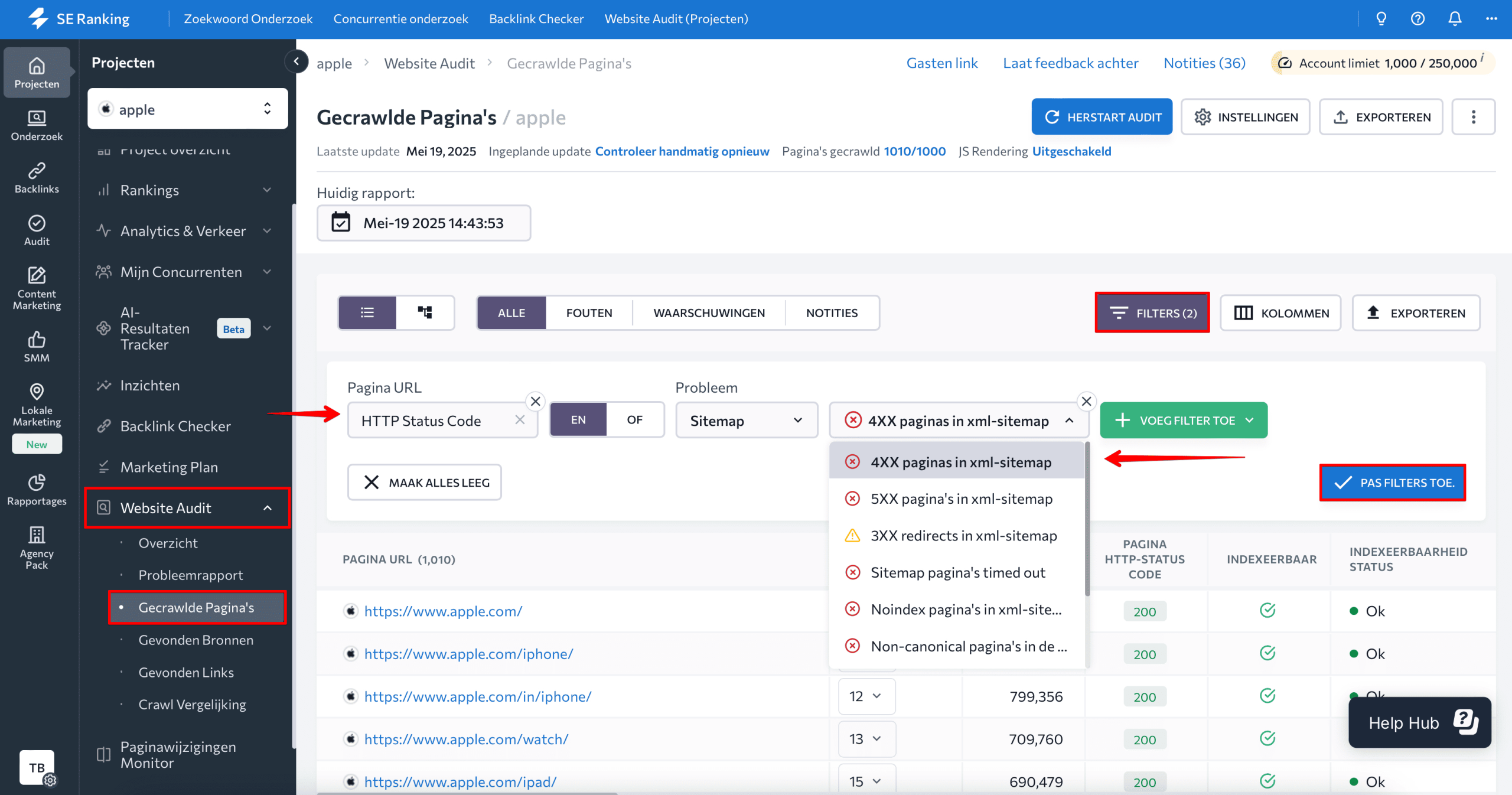The width and height of the screenshot is (1512, 795).
Task: Click the SE Ranking logo
Action: pos(79,19)
